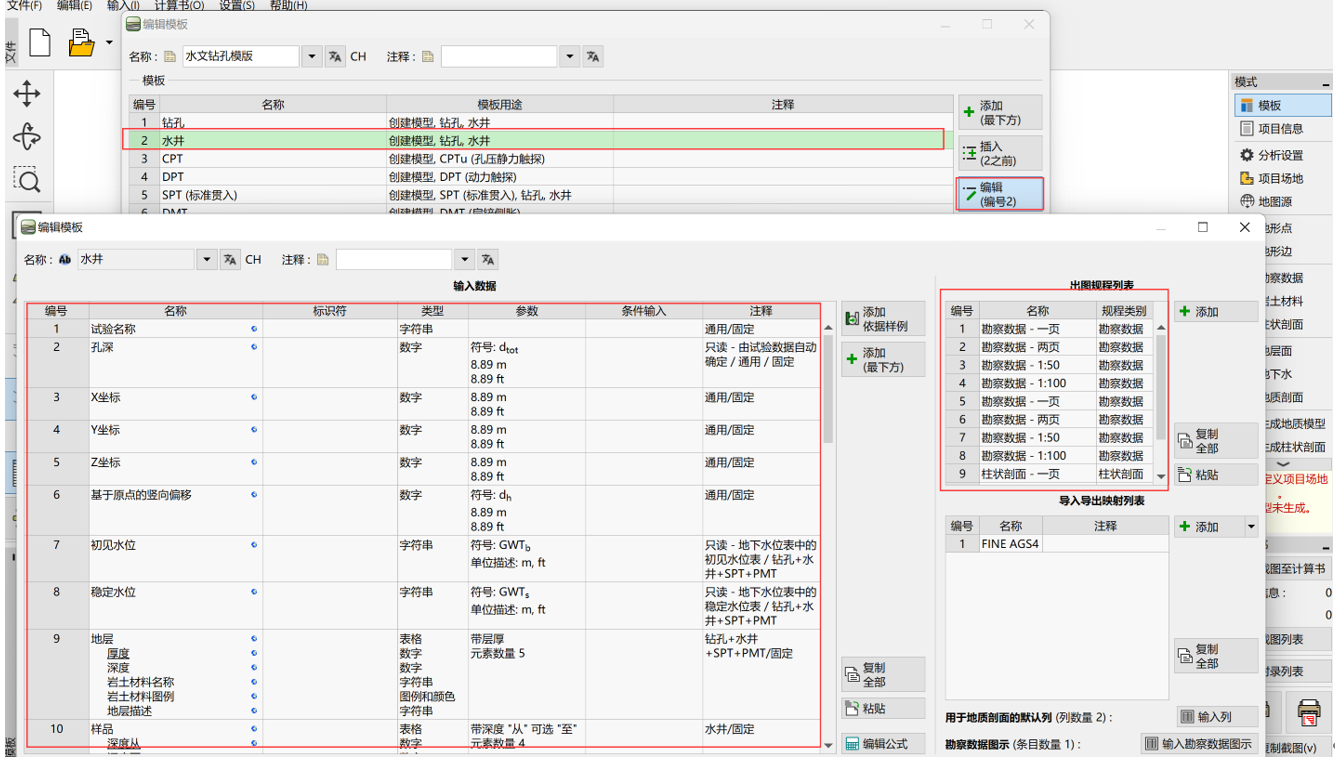
Task: Click translate icon beside front dialog 注释
Action: [x=488, y=259]
